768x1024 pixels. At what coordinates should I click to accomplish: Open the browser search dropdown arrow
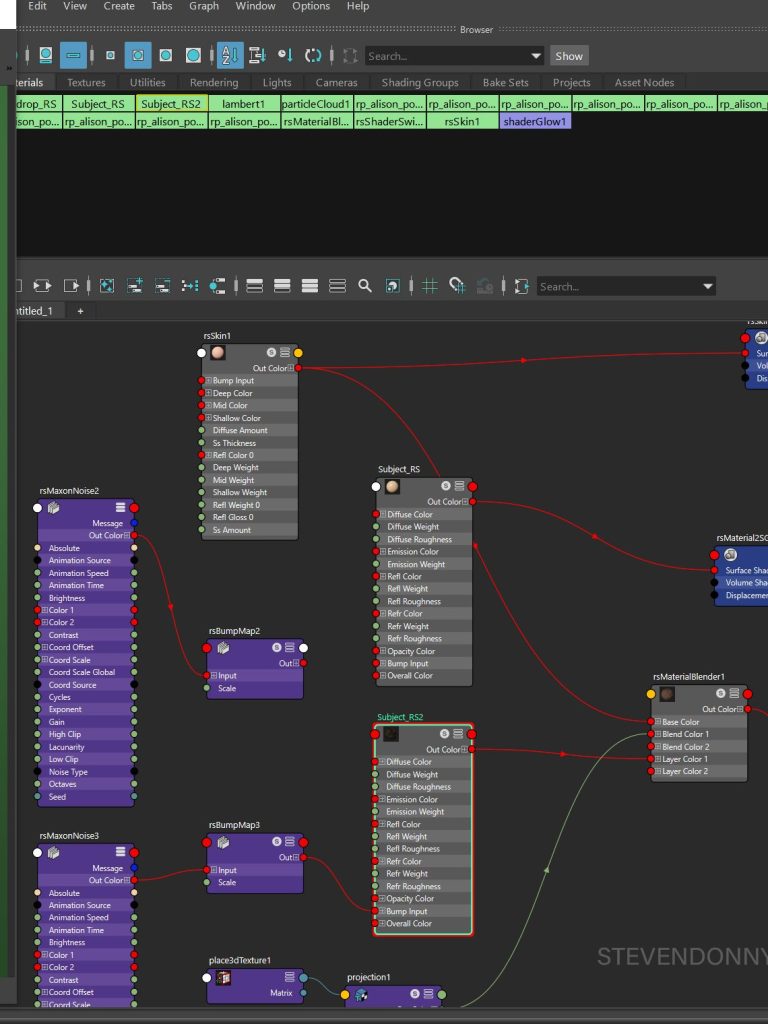[536, 56]
